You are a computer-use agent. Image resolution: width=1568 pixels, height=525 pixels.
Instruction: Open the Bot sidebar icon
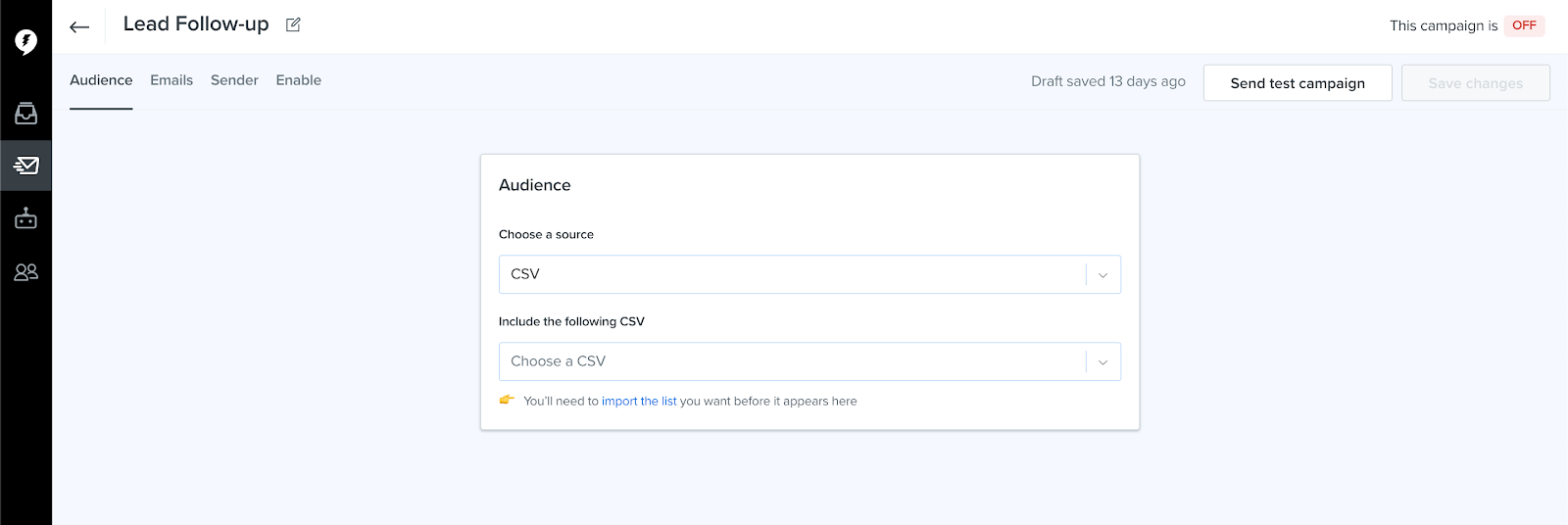tap(25, 218)
